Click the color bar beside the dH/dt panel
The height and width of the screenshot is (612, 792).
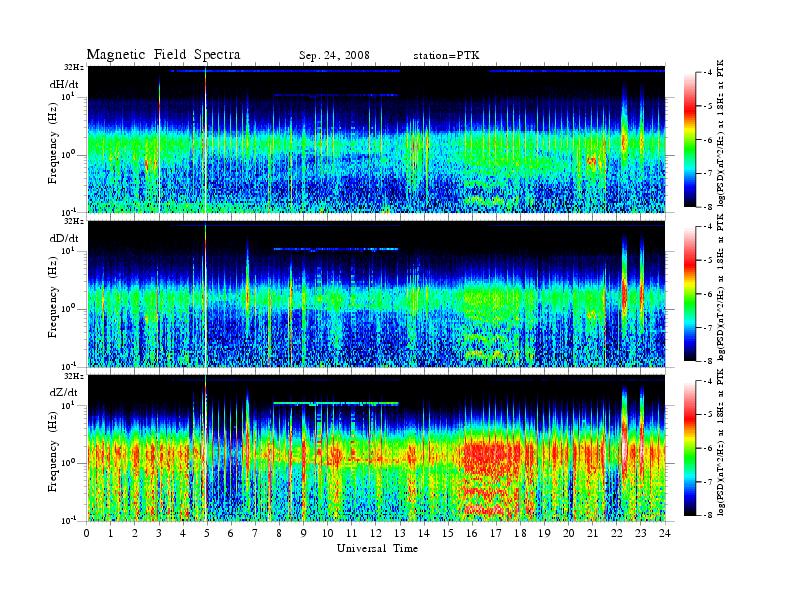[689, 140]
